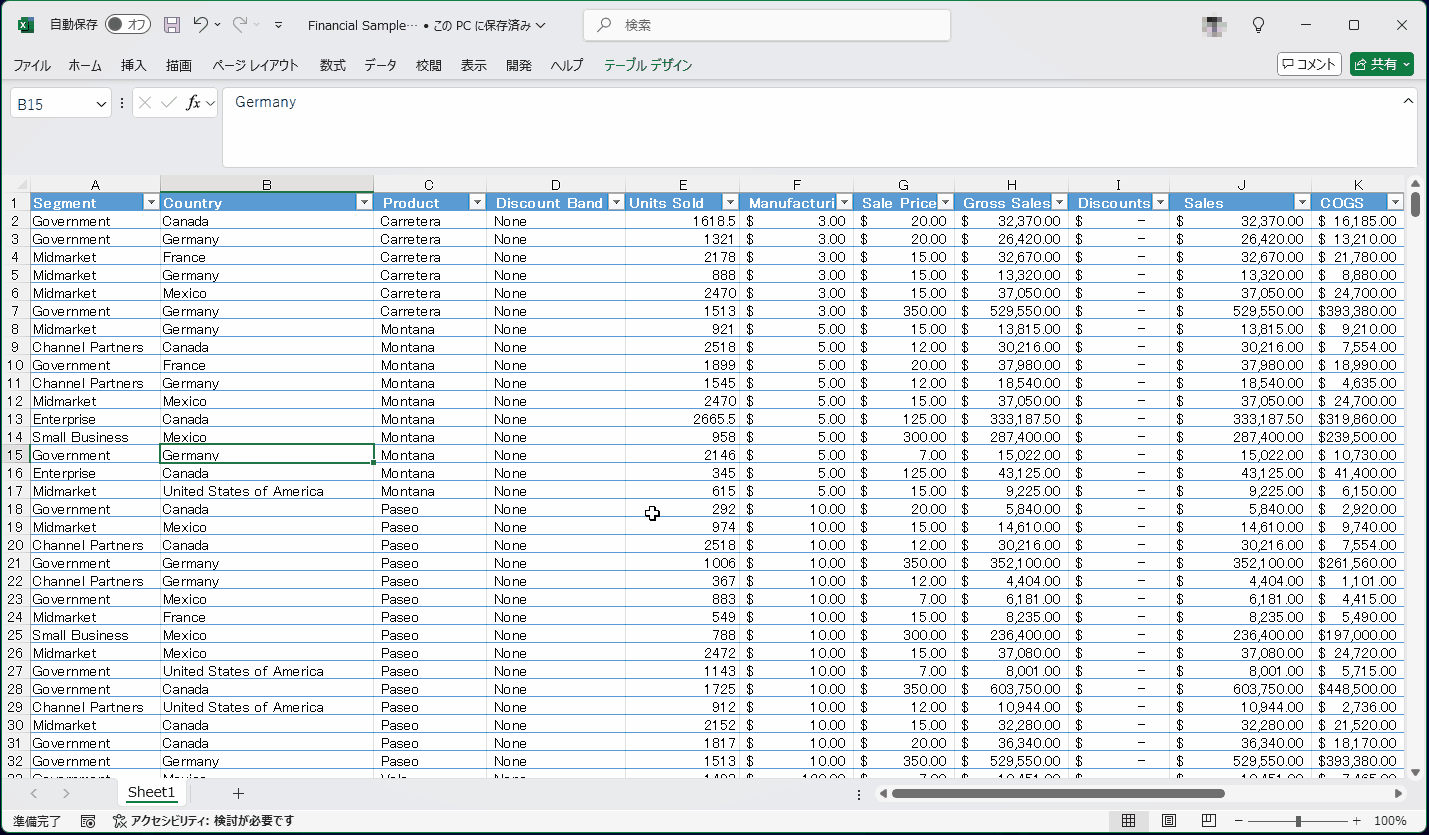Expand the Name Box dropdown
The height and width of the screenshot is (835, 1429).
pos(101,104)
